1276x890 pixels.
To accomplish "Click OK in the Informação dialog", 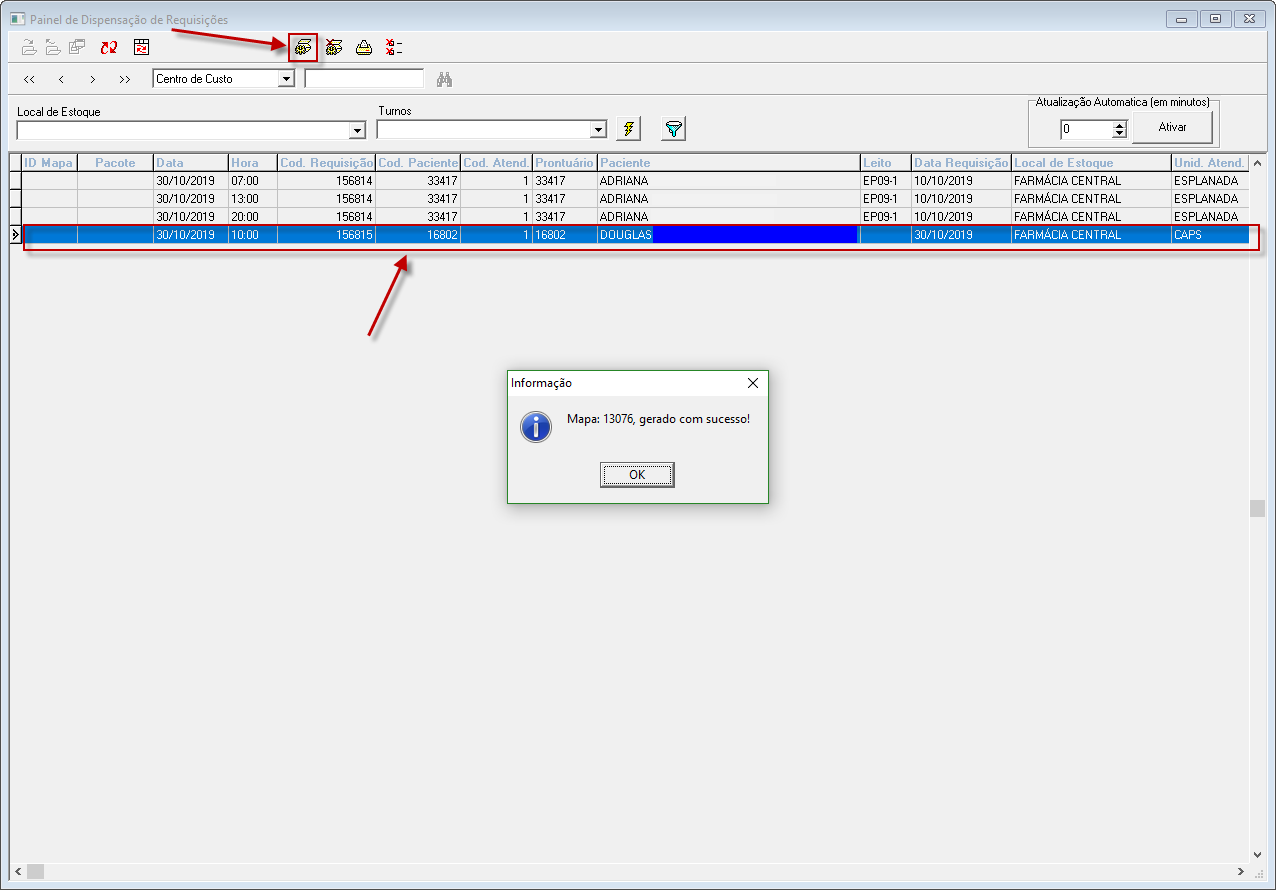I will point(637,475).
